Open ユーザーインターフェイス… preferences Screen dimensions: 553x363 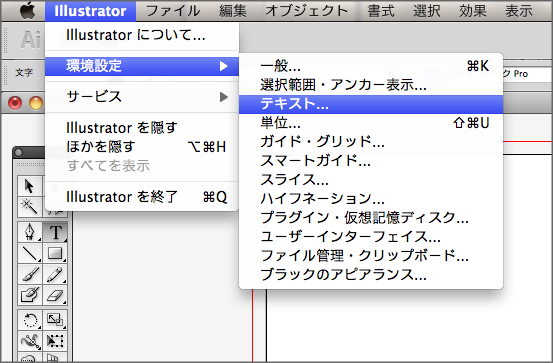[371, 237]
